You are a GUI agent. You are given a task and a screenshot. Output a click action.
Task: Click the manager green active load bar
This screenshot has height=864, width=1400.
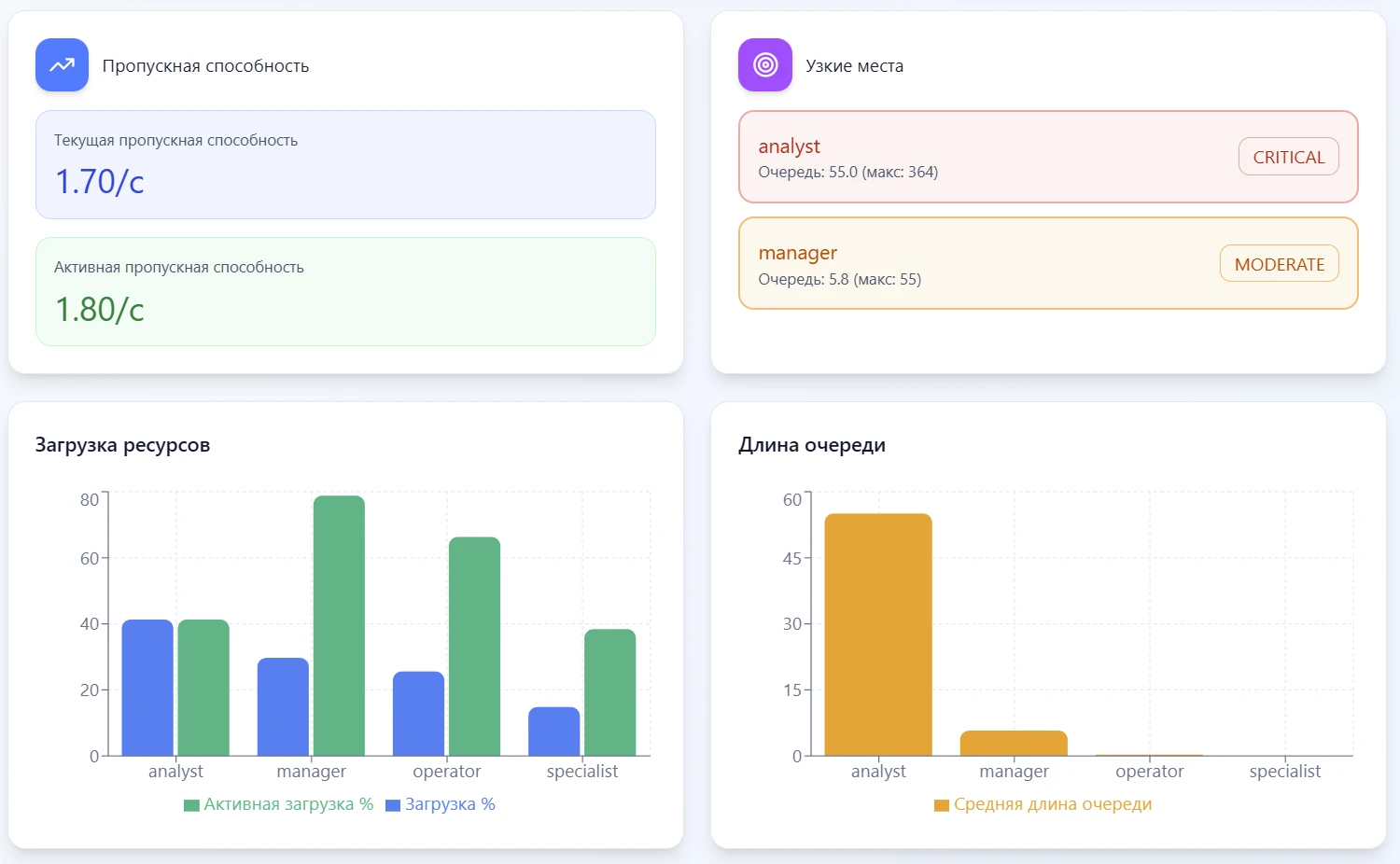tap(339, 625)
